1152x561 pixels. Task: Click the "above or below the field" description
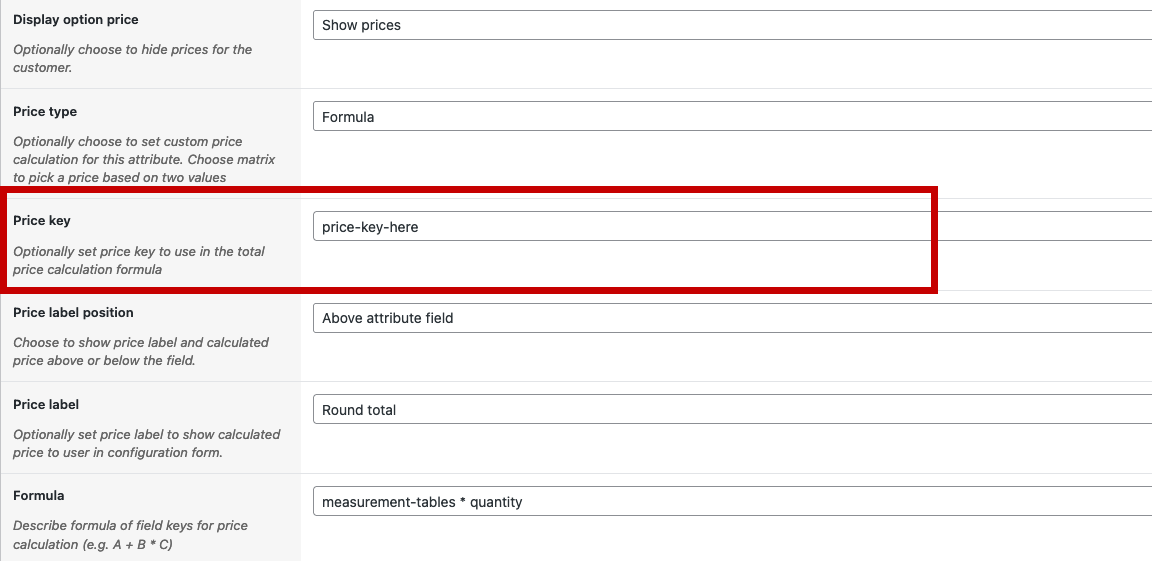[x=139, y=351]
